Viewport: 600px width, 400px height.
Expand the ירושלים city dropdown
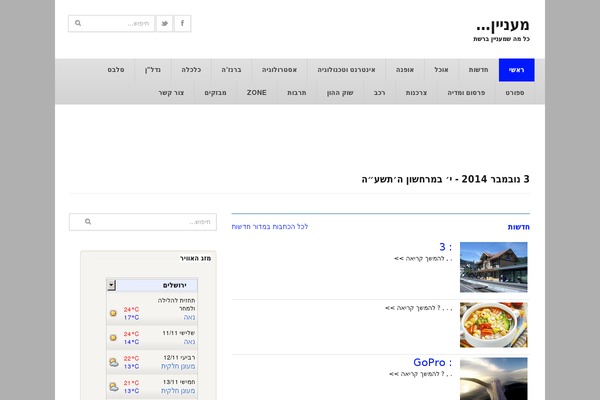111,285
